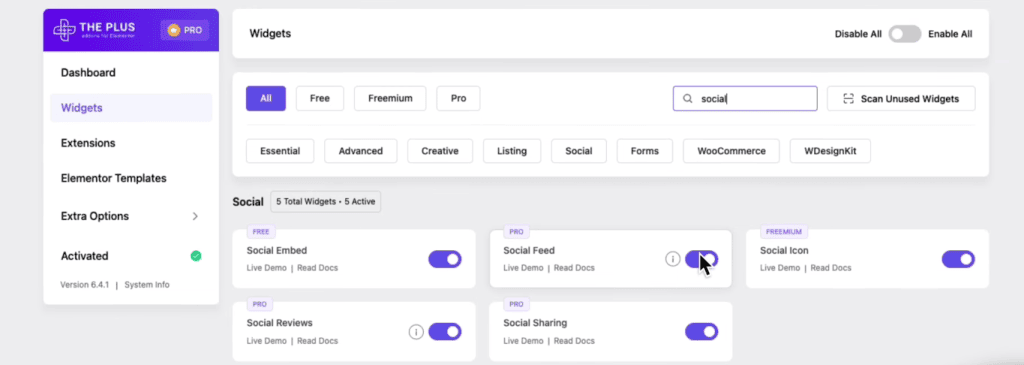Click the PRO crown badge
Screen dimensions: 1024x365
click(185, 30)
